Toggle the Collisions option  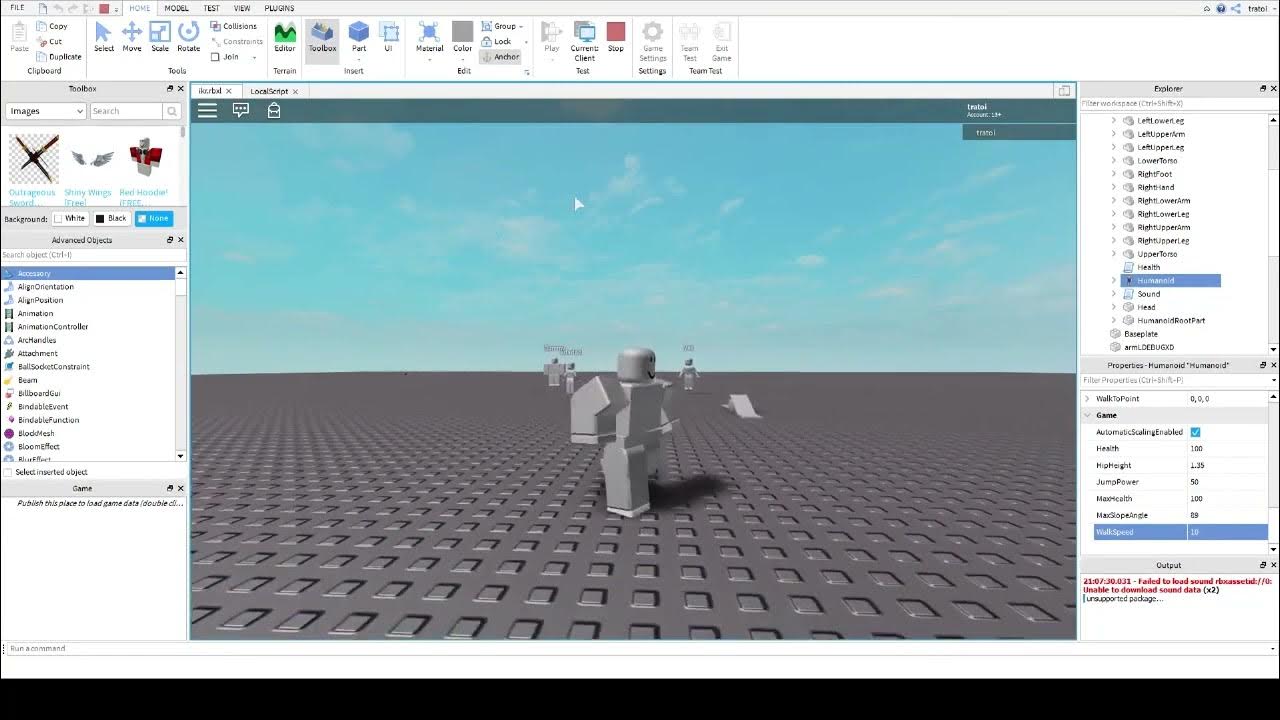234,26
